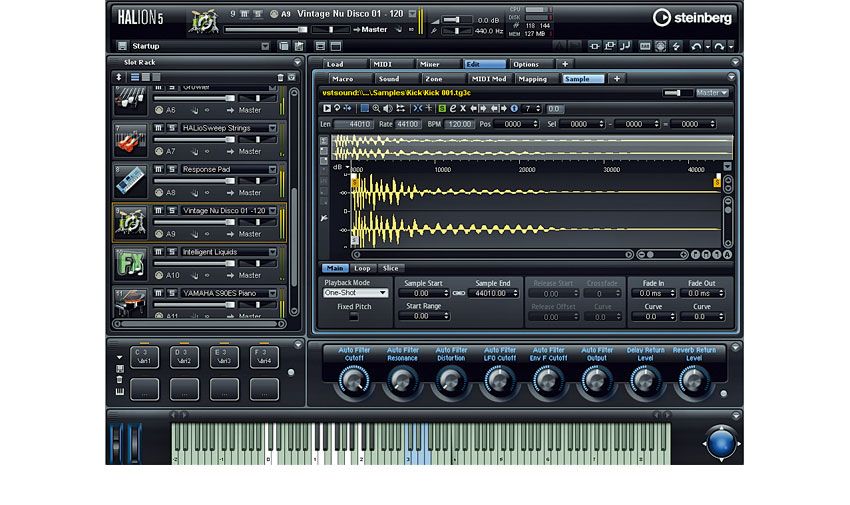Expand the Slot Rack panel menu arrow
Viewport: 850px width, 505px height.
[x=297, y=62]
